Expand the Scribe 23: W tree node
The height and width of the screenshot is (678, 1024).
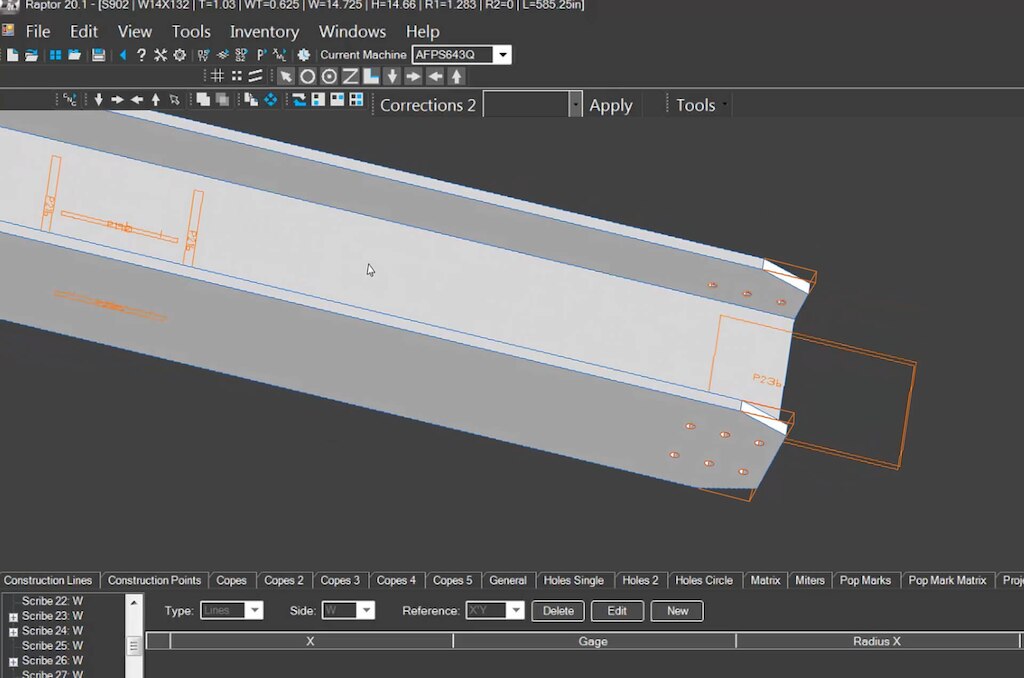[x=13, y=617]
